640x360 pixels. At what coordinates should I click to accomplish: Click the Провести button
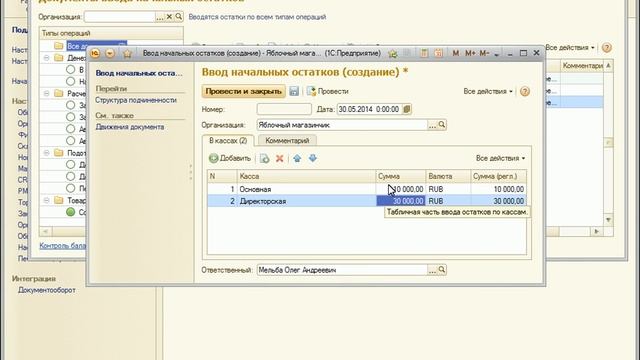point(328,91)
